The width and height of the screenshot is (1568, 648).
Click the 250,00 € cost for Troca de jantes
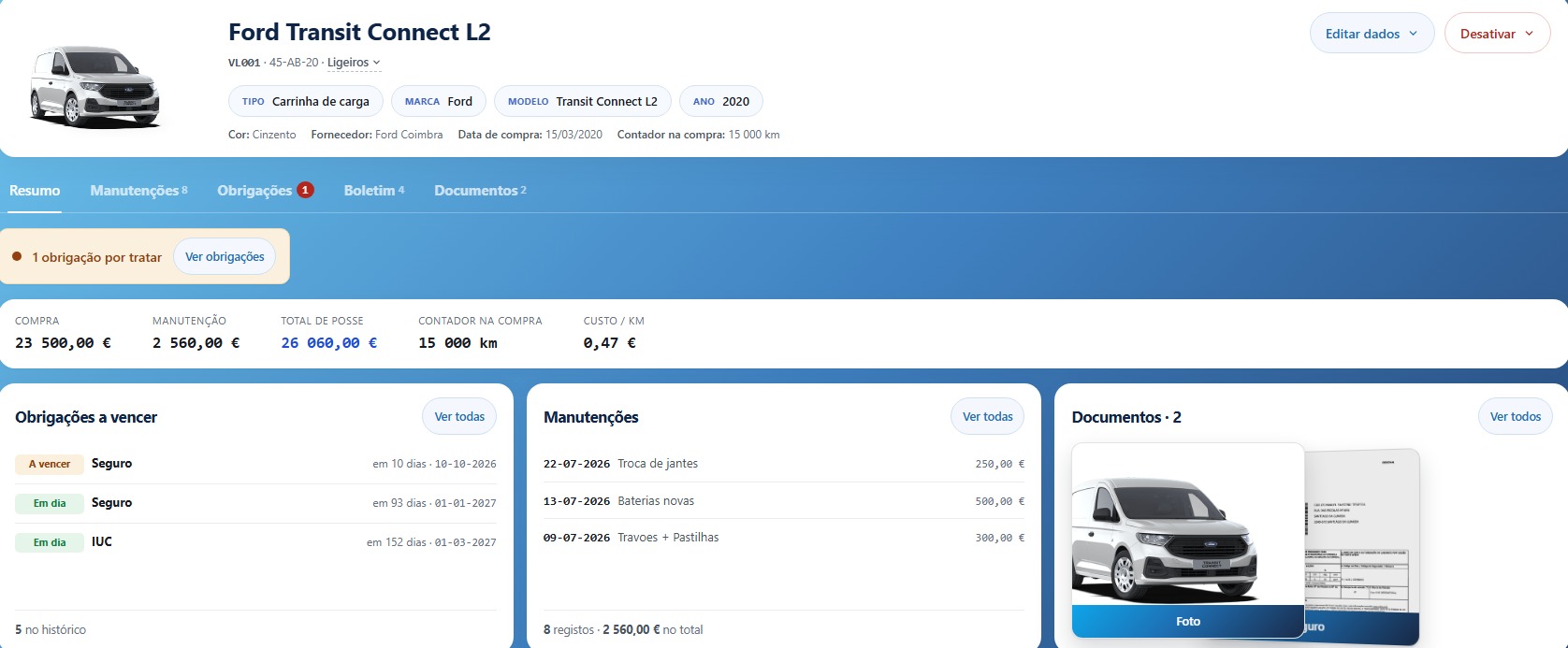click(x=1000, y=464)
